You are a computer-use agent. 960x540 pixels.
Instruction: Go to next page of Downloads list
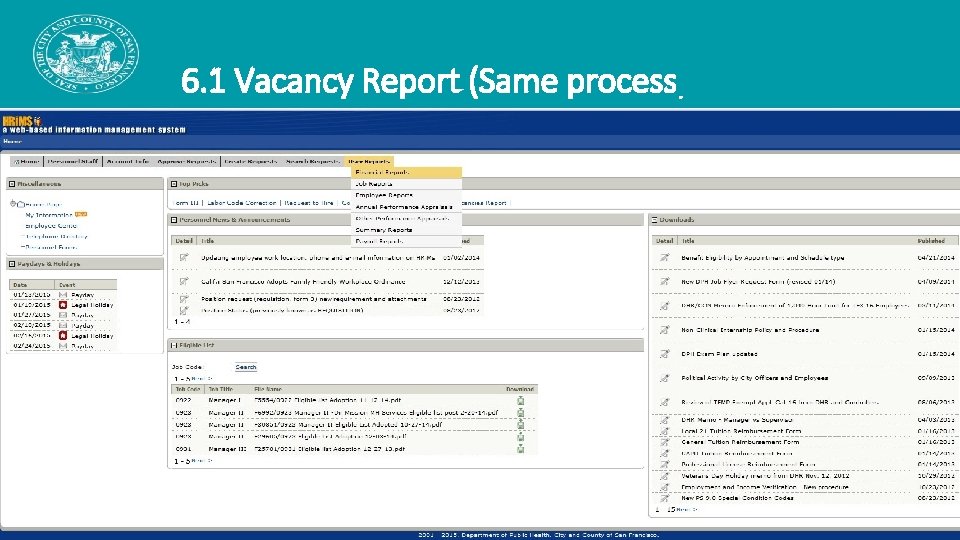pyautogui.click(x=686, y=509)
